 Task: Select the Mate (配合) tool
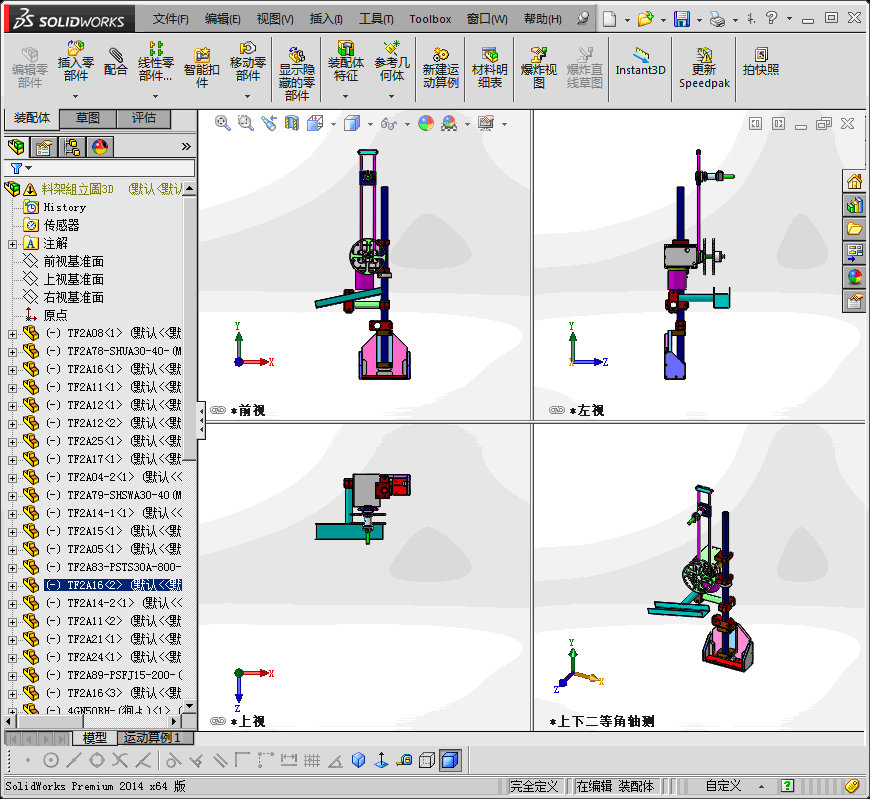point(116,61)
